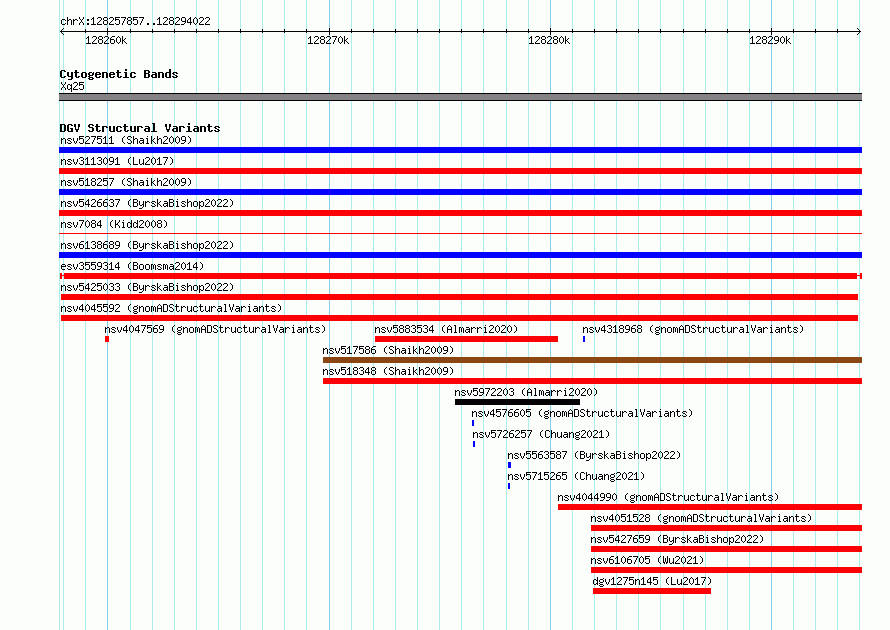Select the blue bar for nsv6138689
The width and height of the screenshot is (890, 630).
coord(460,255)
